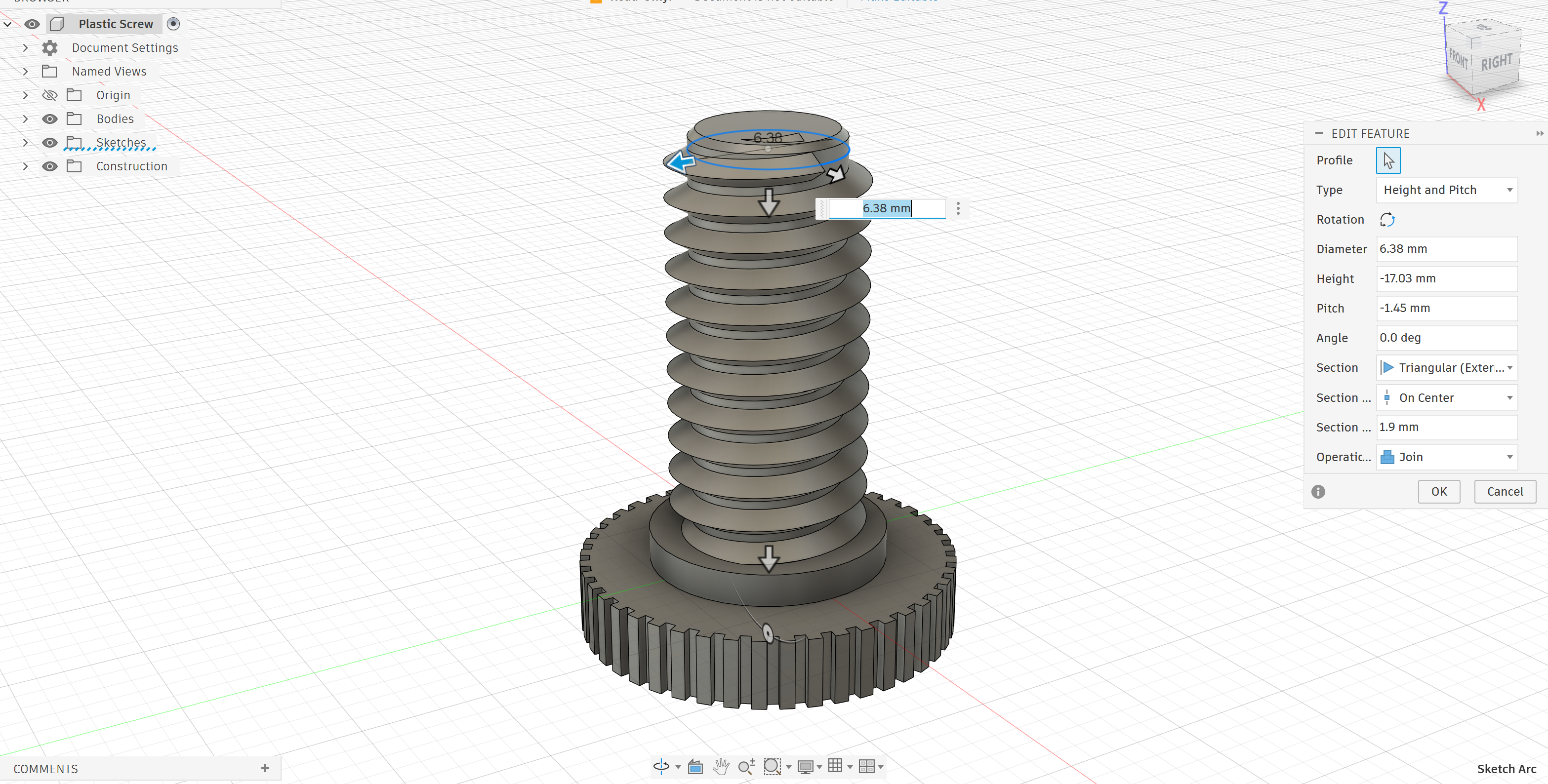The height and width of the screenshot is (784, 1548).
Task: Open the Zoom Window dropdown arrow
Action: (788, 767)
